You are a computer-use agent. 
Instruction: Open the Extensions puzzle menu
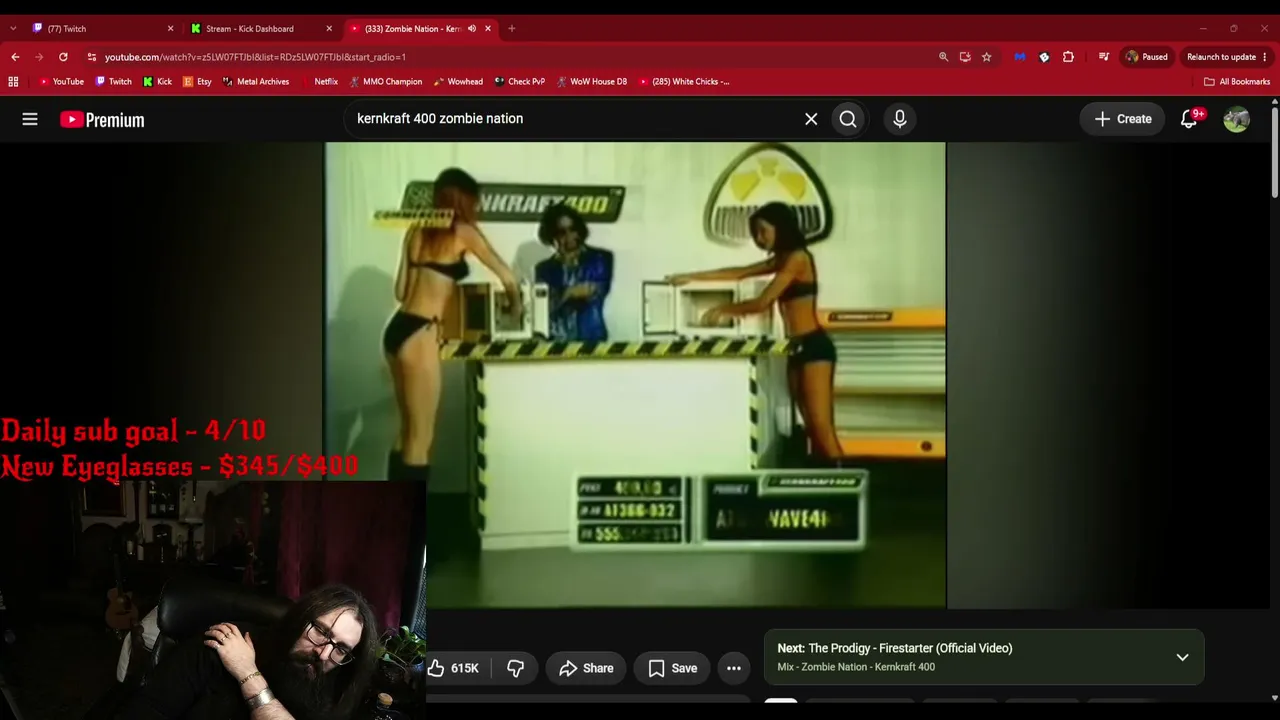tap(1068, 57)
